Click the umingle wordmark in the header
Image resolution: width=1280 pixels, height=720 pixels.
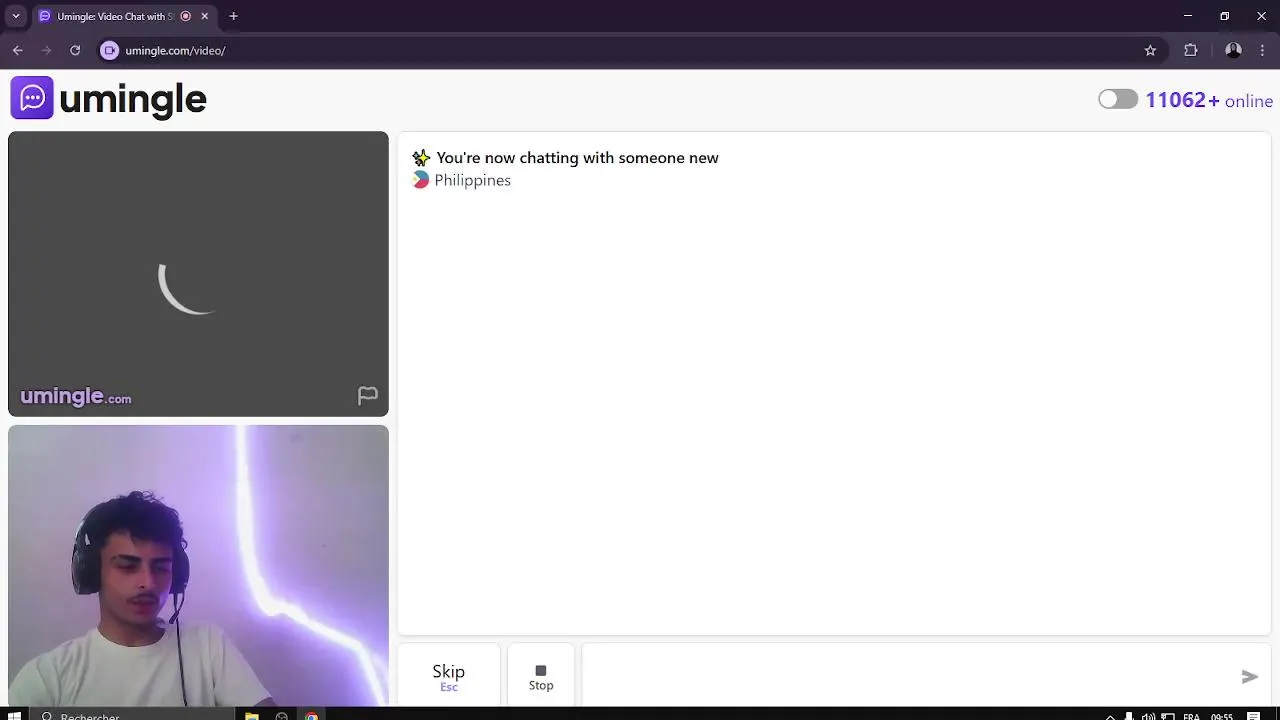coord(133,99)
